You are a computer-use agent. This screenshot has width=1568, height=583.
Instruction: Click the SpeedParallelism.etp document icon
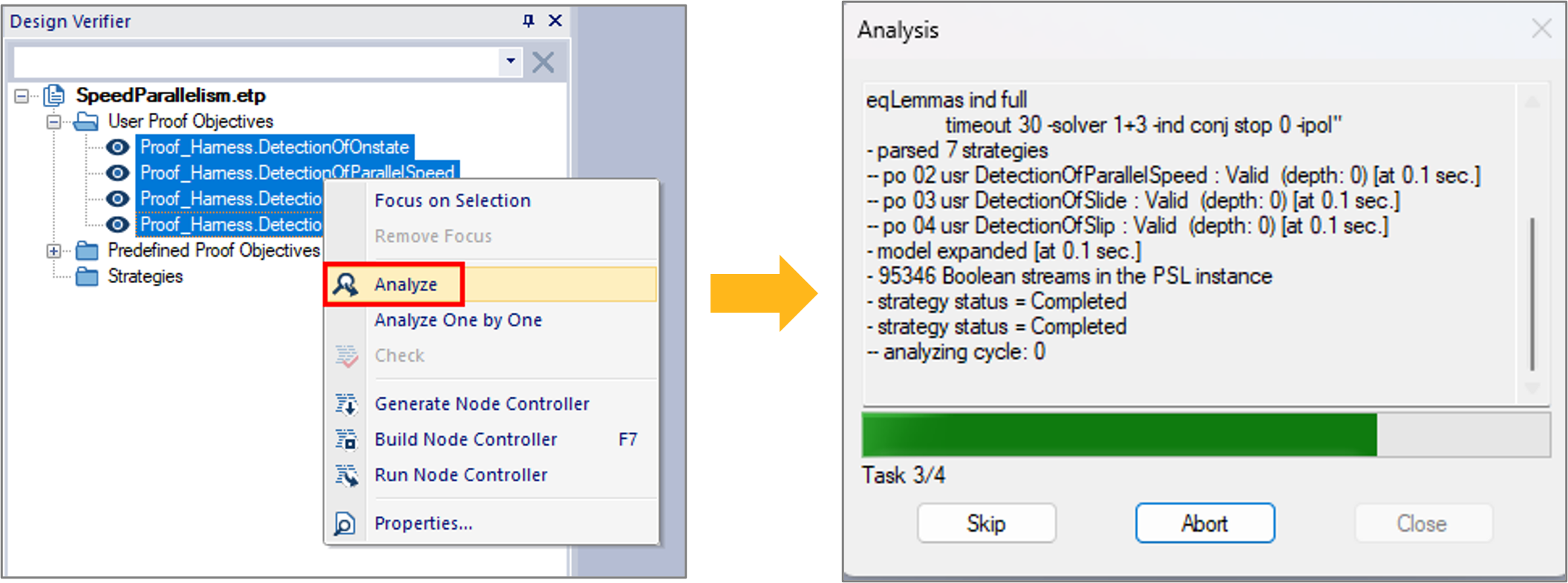coord(54,96)
